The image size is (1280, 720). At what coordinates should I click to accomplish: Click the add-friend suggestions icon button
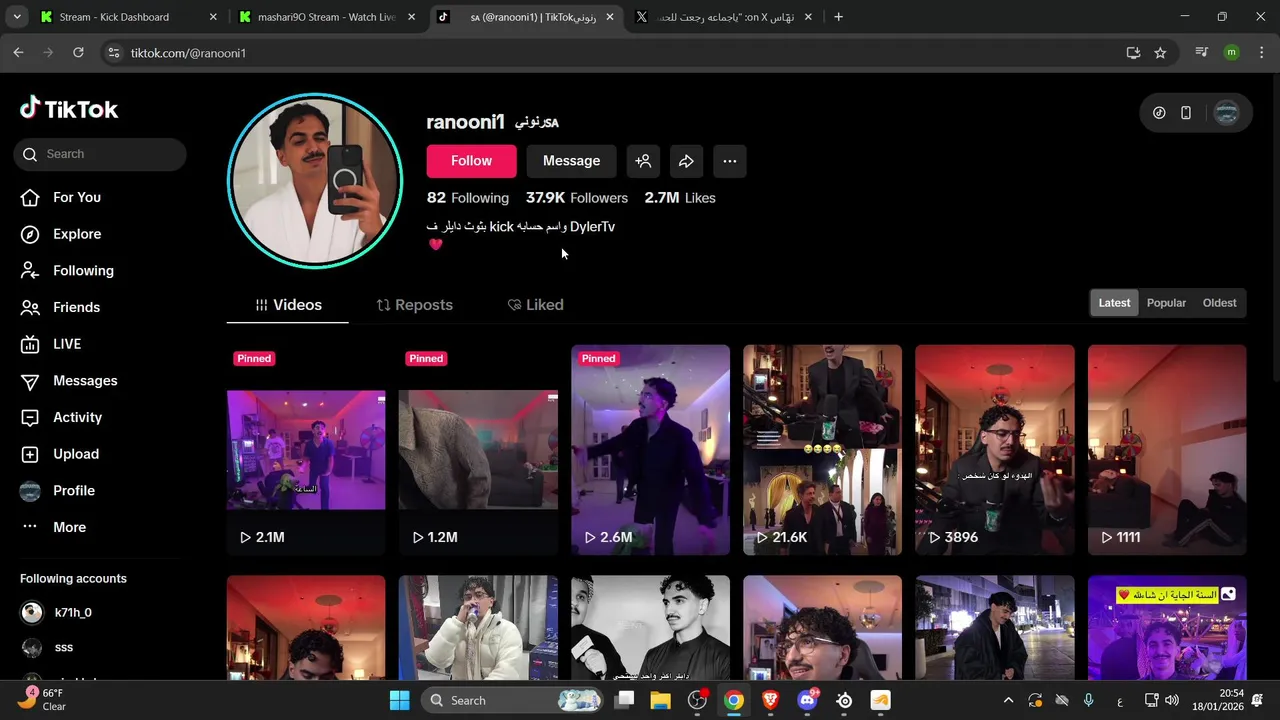[643, 161]
